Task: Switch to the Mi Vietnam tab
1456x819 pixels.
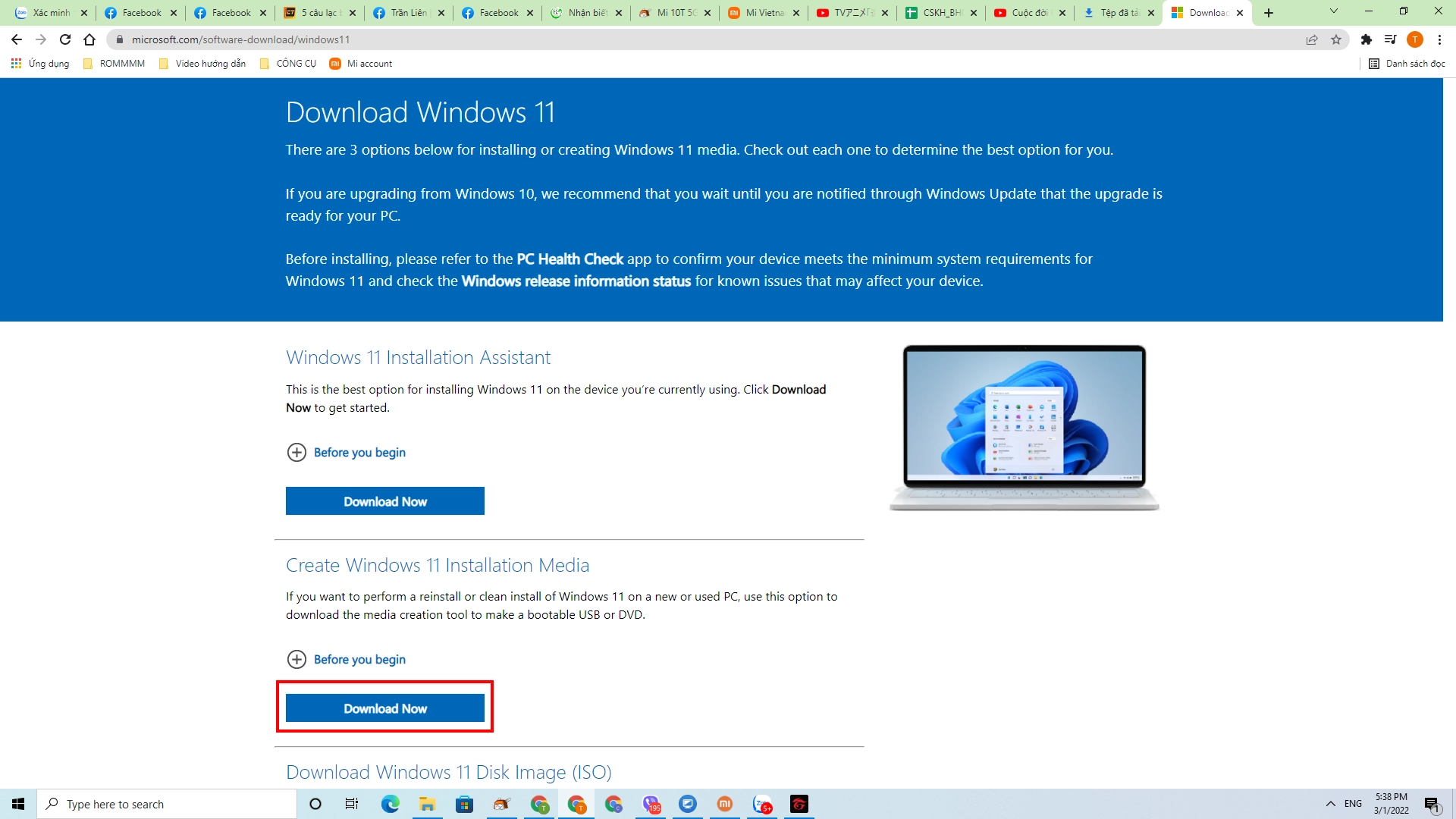Action: coord(761,13)
